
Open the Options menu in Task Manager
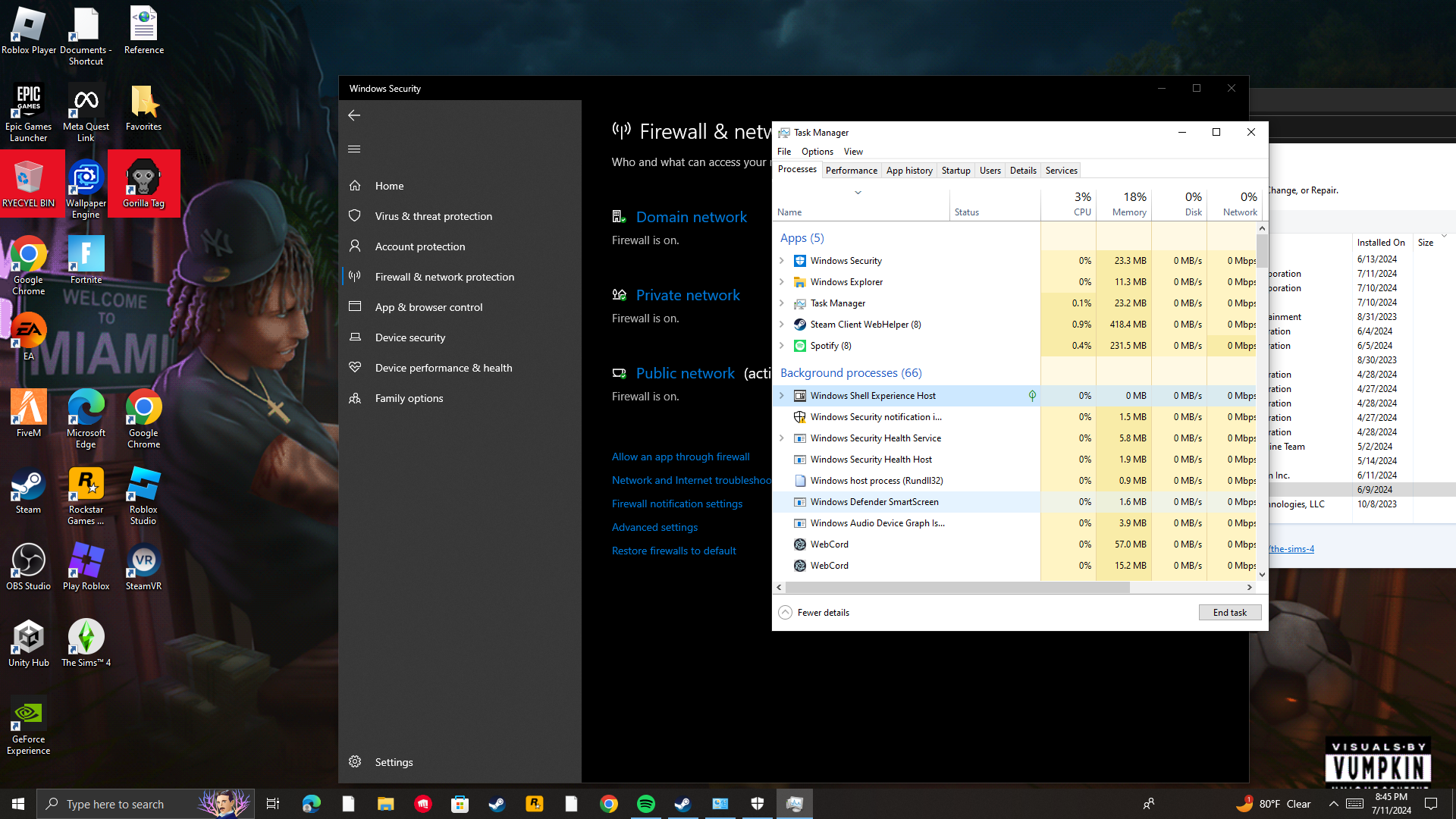coord(817,152)
